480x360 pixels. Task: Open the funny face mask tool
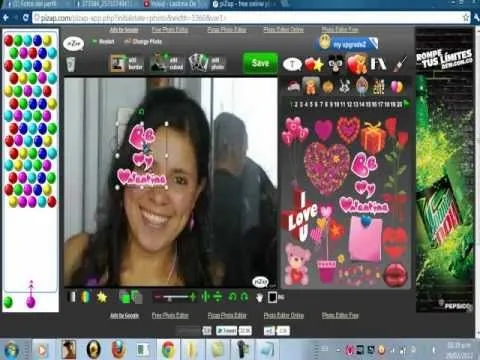(336, 64)
